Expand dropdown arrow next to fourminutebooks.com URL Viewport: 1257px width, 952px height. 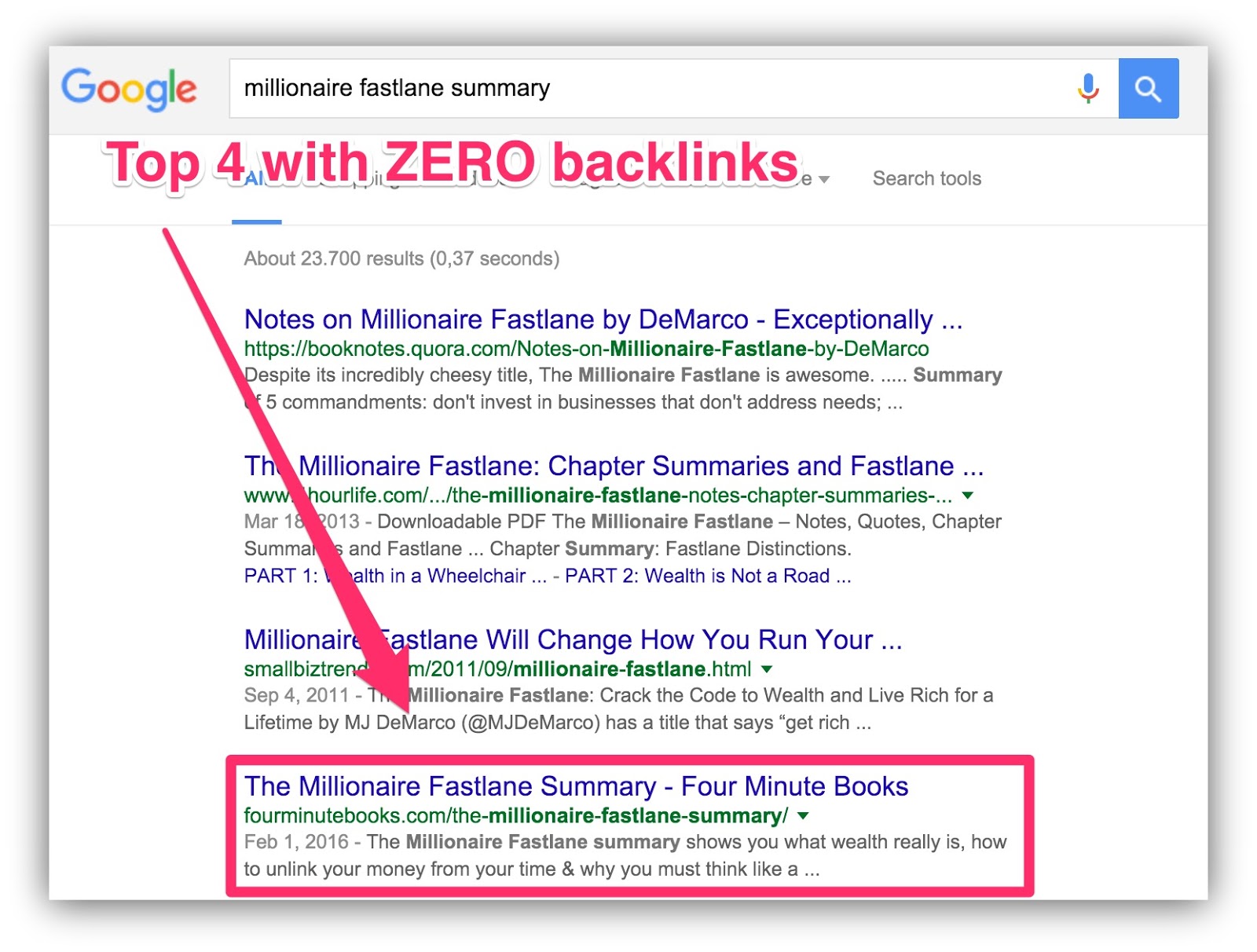click(803, 816)
